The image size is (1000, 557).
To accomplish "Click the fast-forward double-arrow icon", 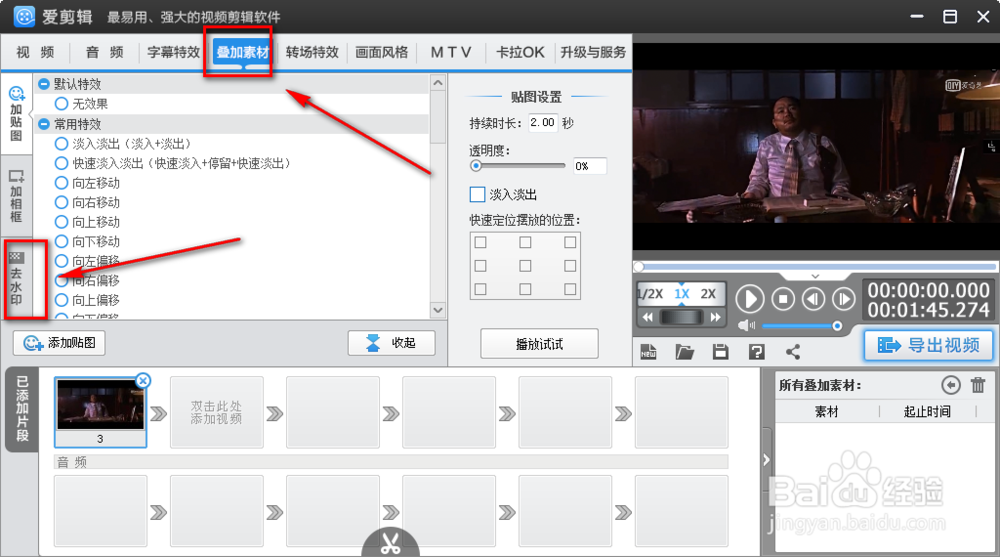I will pos(716,317).
